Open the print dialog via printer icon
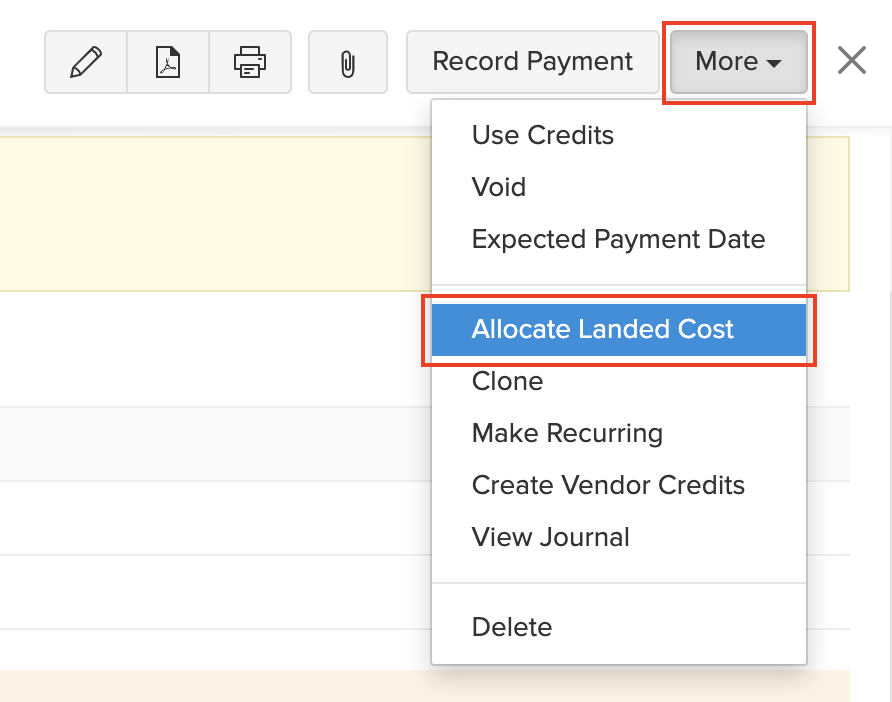The width and height of the screenshot is (892, 702). point(249,61)
